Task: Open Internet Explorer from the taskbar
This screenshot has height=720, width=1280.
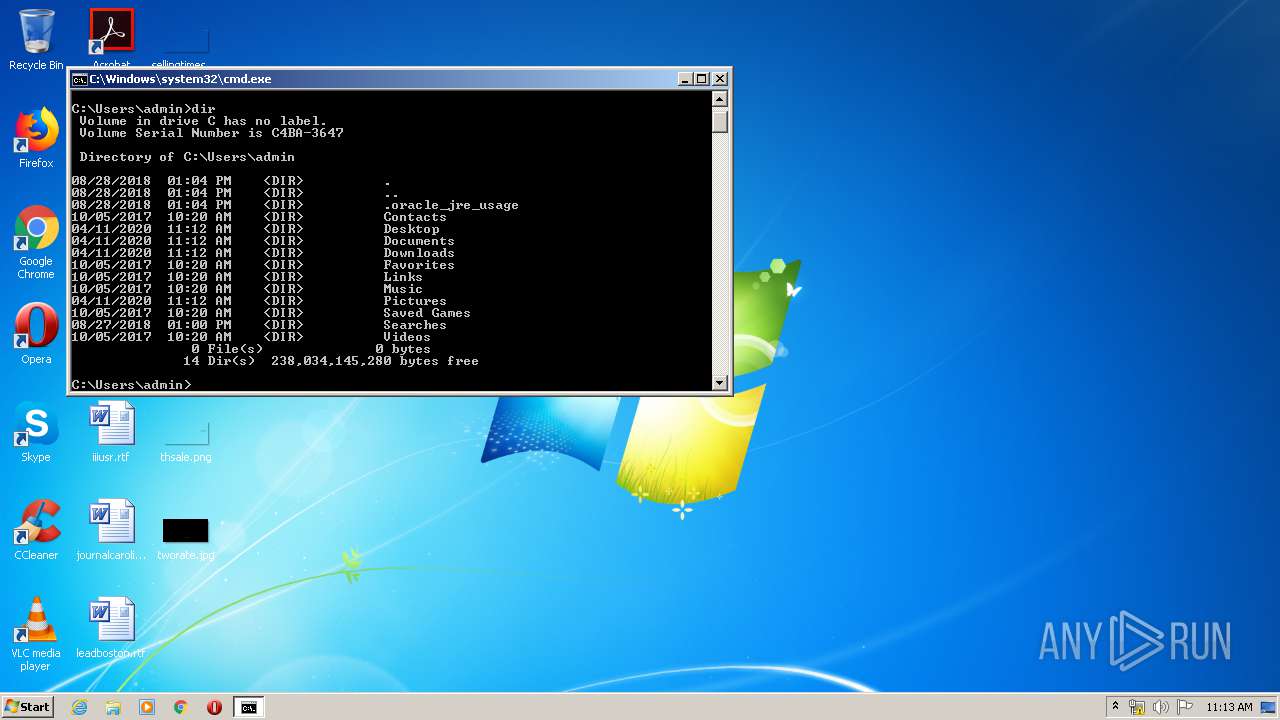Action: point(80,707)
